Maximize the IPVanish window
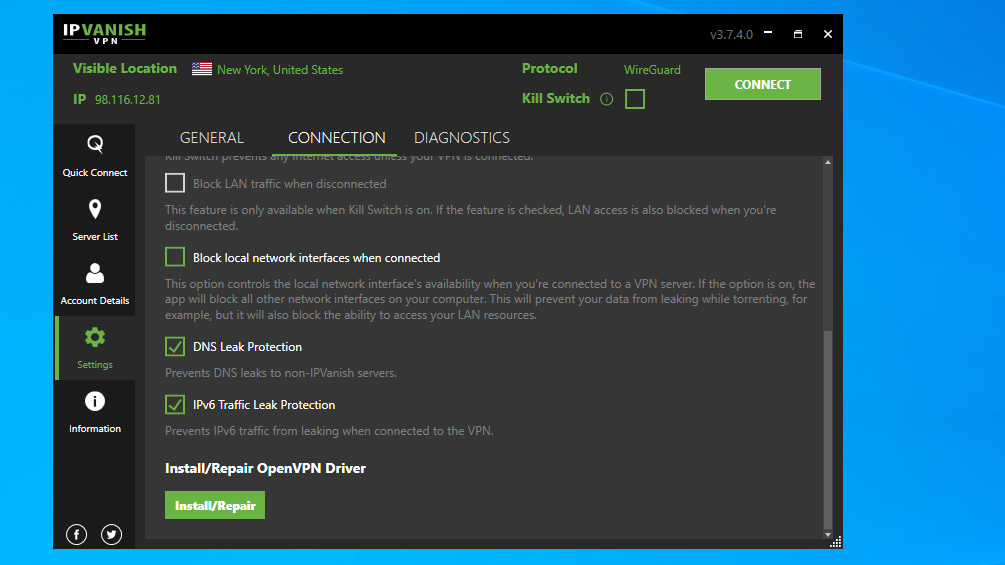Image resolution: width=1005 pixels, height=565 pixels. 798,34
